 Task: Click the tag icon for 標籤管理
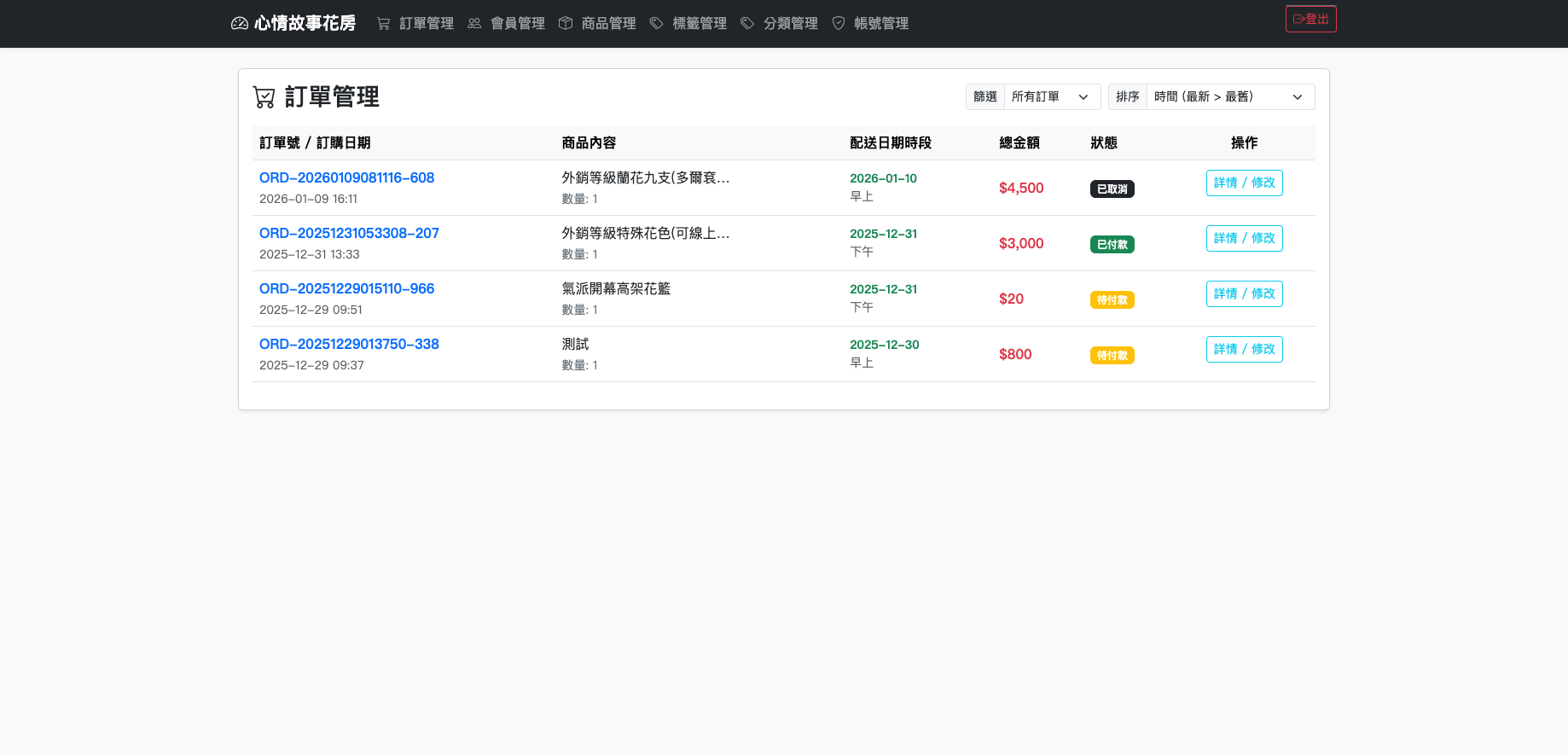pyautogui.click(x=657, y=23)
